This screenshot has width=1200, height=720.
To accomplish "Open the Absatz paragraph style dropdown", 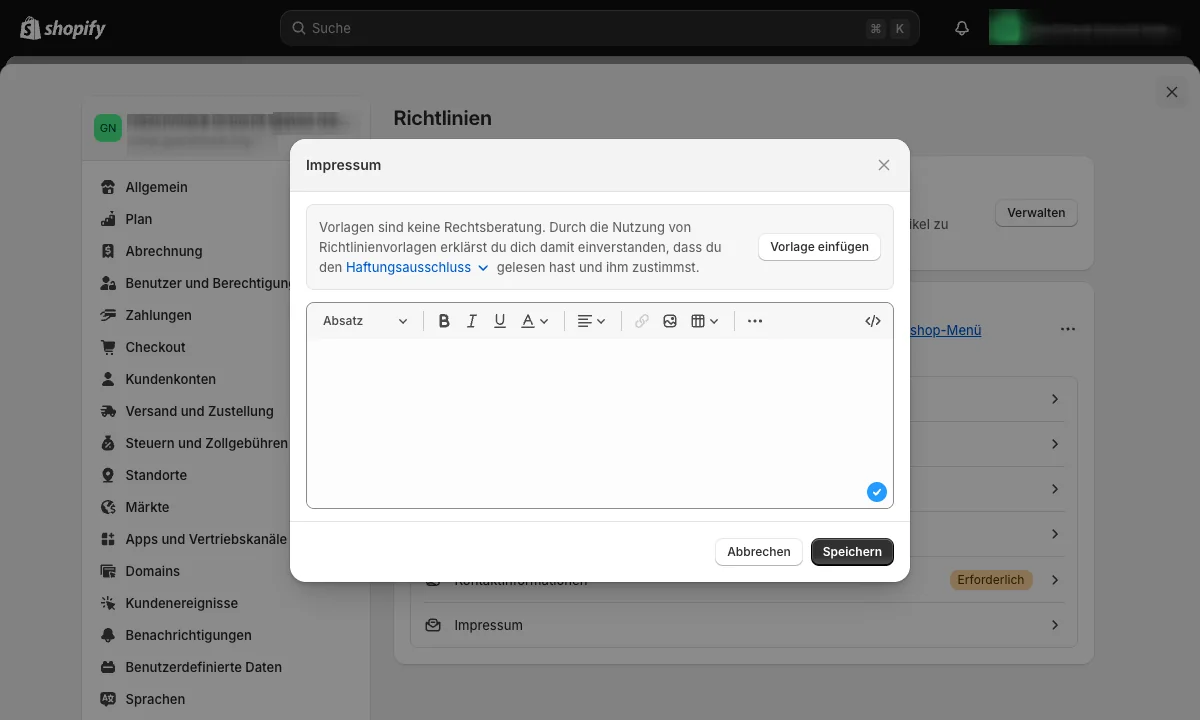I will (x=365, y=321).
